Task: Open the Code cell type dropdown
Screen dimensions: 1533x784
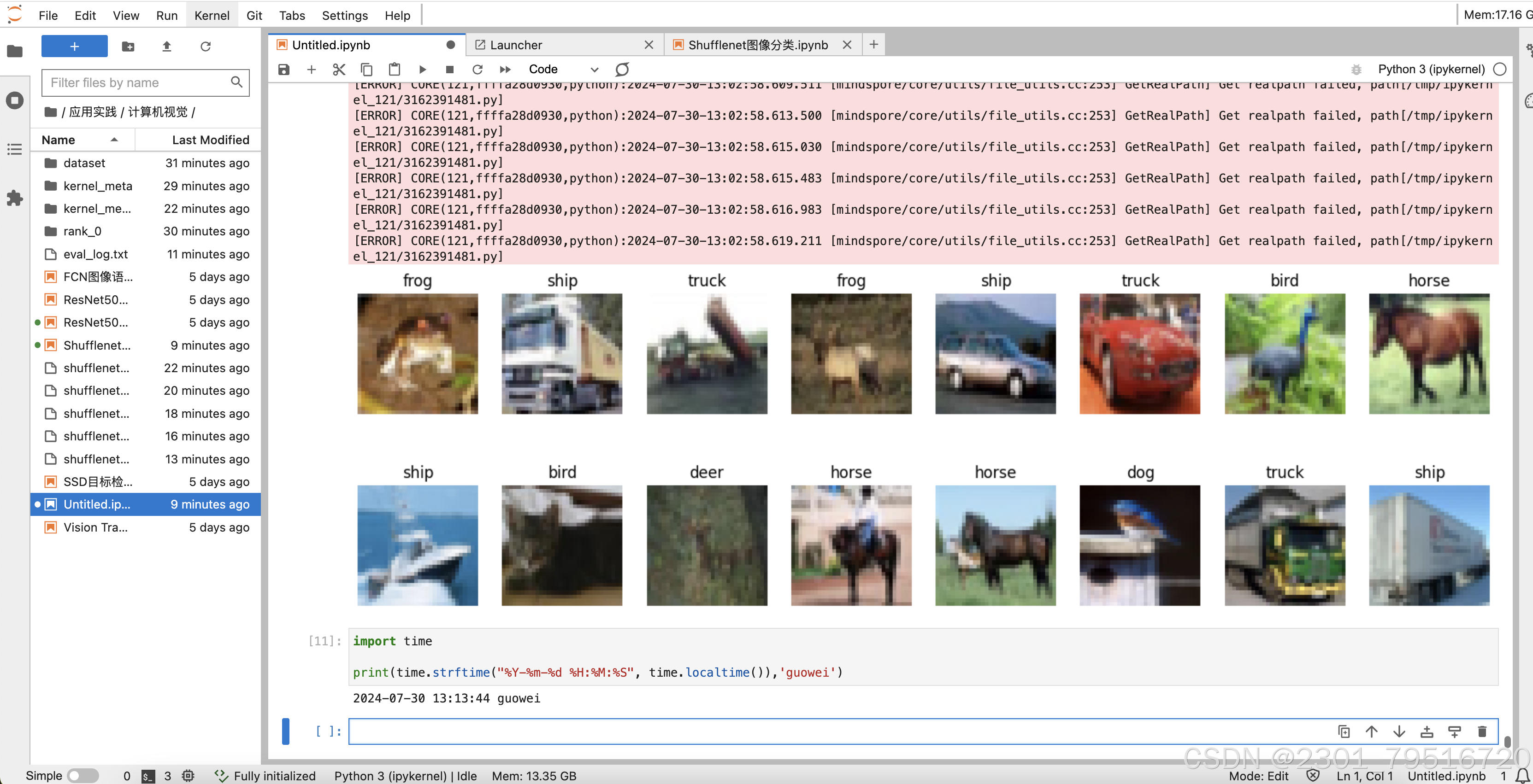Action: [x=562, y=70]
